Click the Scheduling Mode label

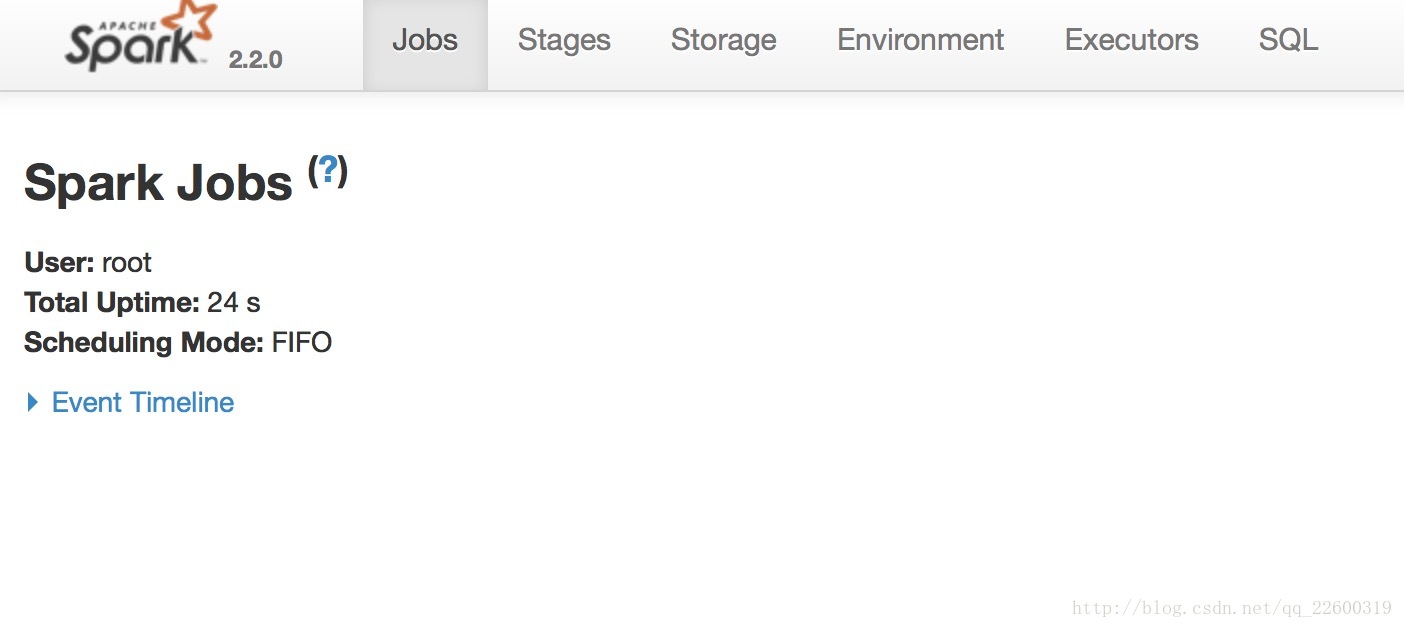(144, 342)
